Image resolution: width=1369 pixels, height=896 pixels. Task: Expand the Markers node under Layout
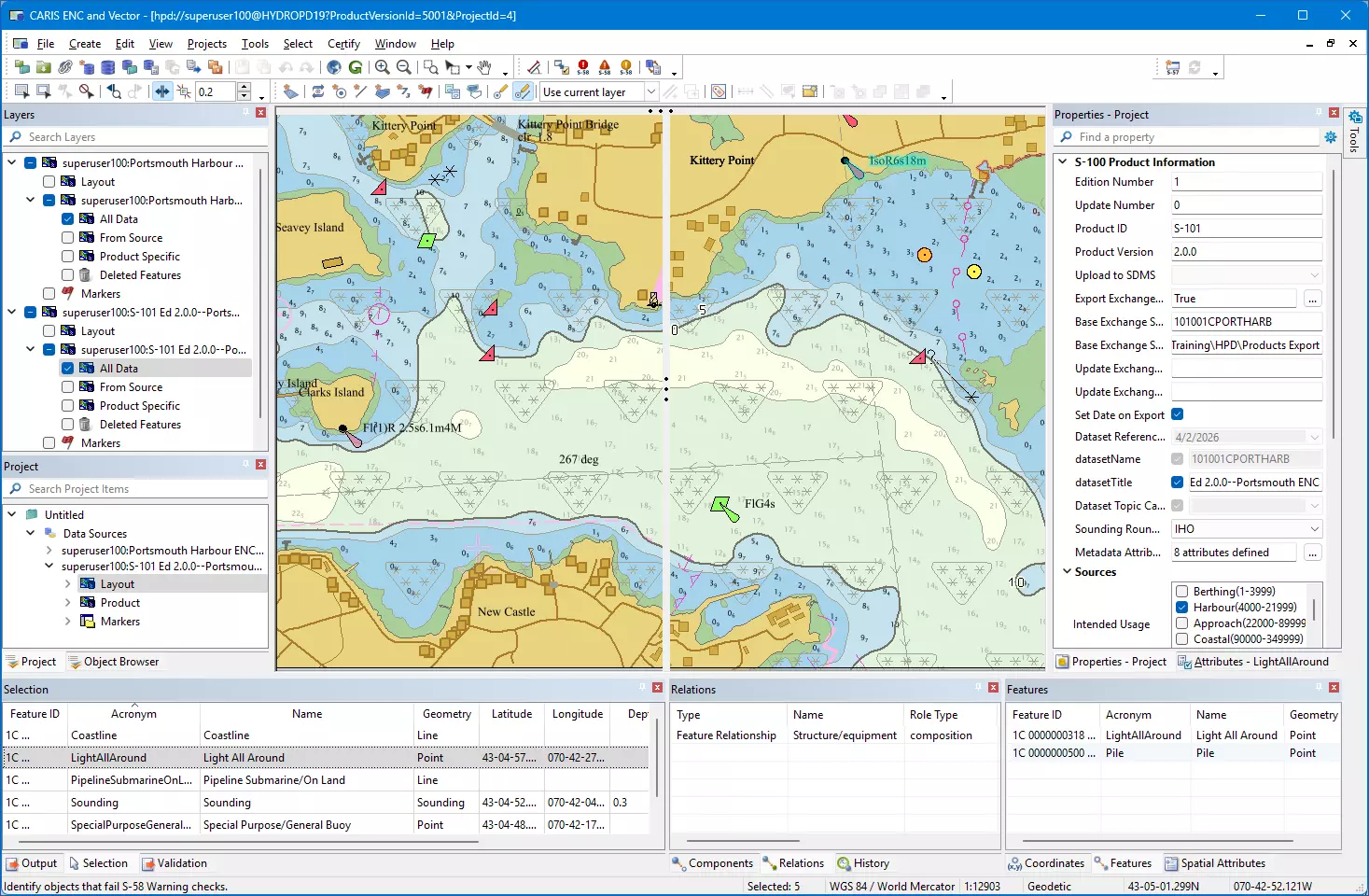[66, 621]
